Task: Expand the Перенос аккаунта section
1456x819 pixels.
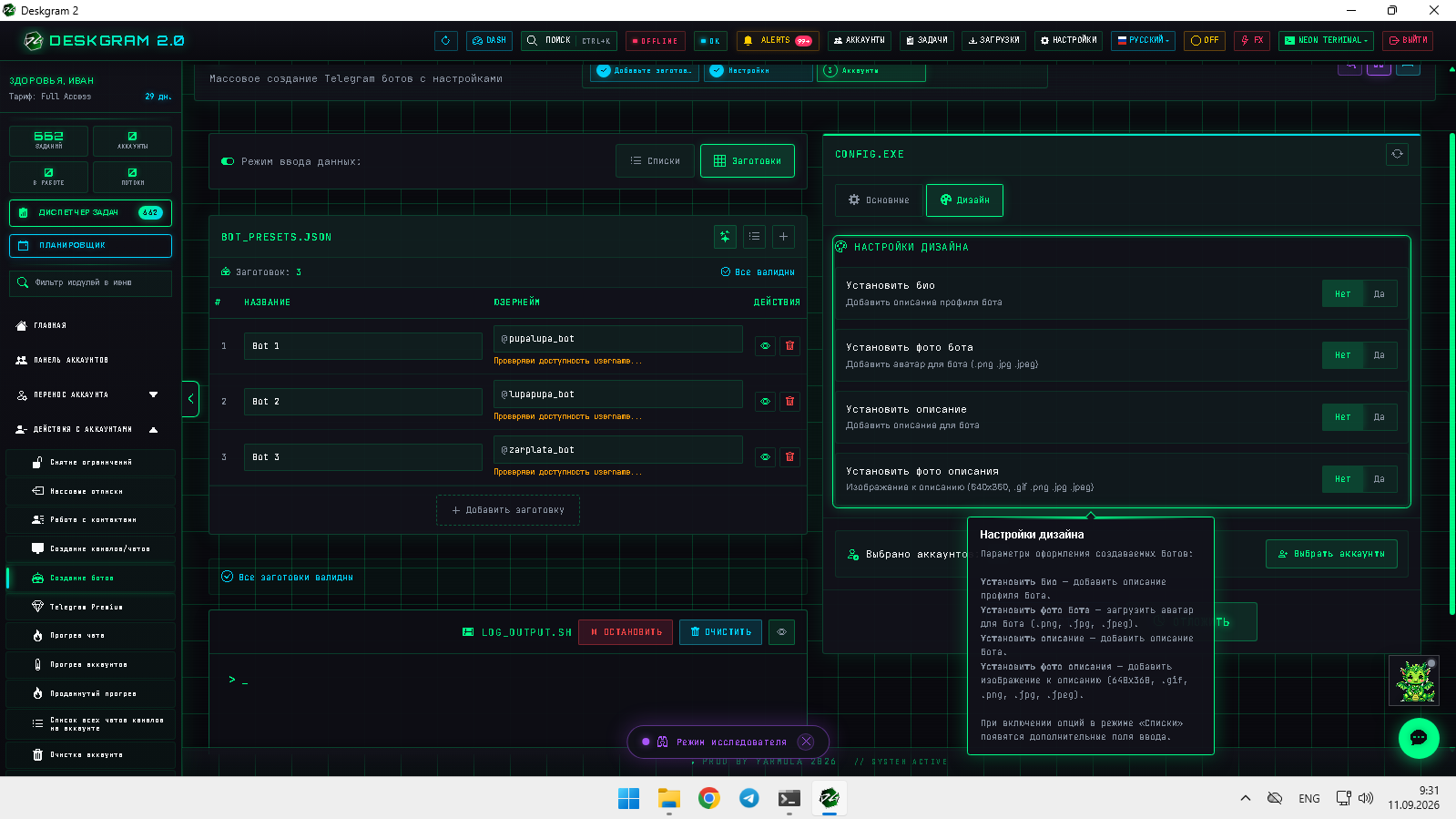Action: pyautogui.click(x=90, y=394)
